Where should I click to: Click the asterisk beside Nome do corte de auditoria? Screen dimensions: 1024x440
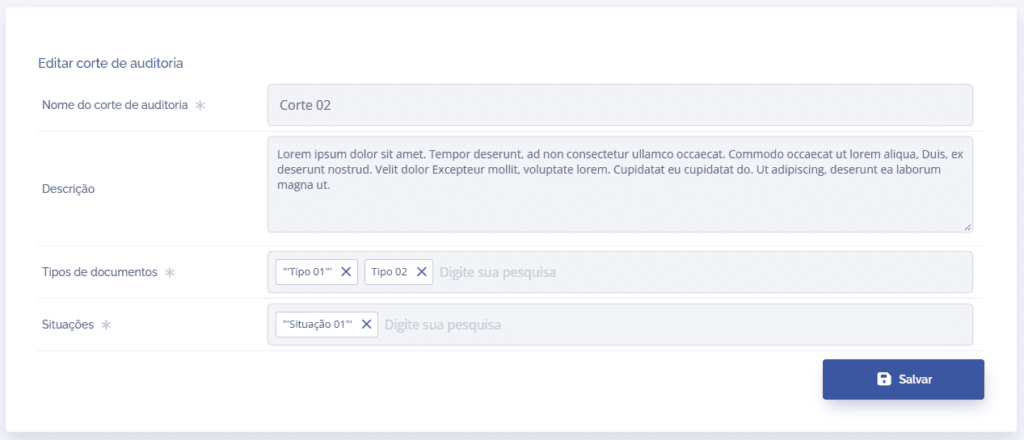tap(200, 105)
